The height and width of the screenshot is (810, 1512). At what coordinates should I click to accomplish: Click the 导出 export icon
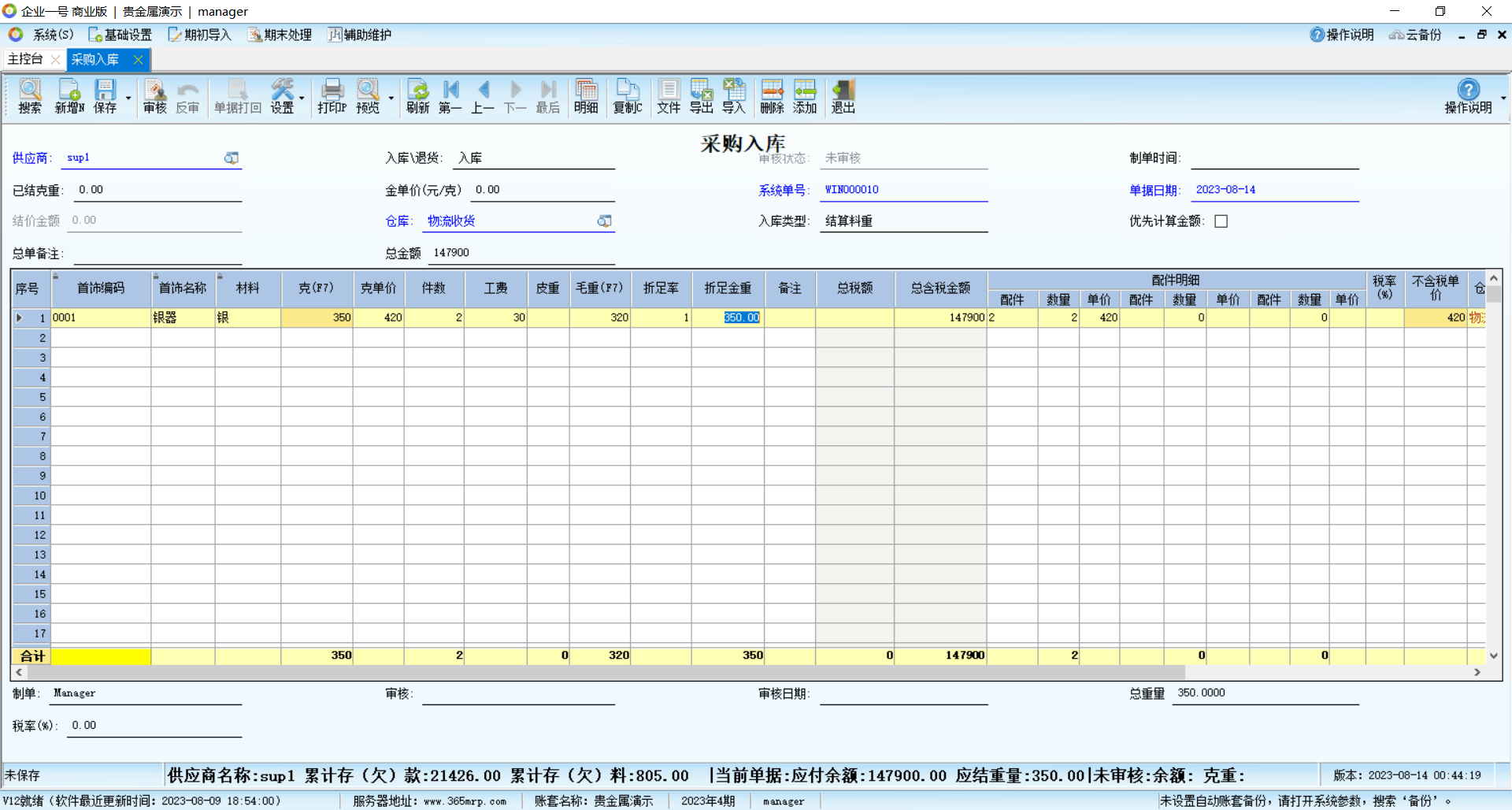701,96
